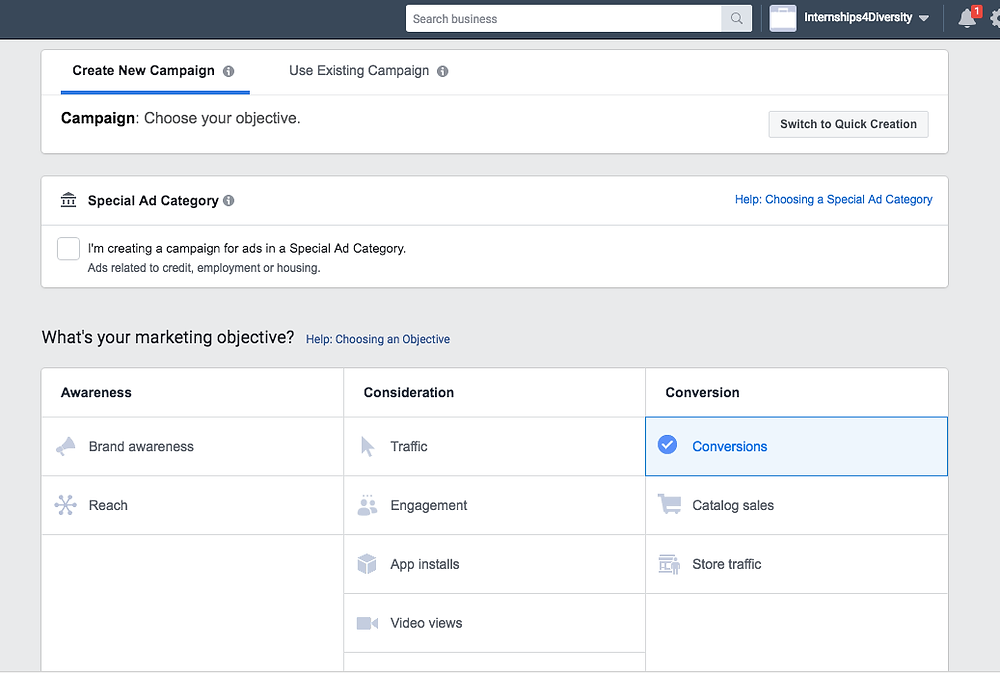Expand the Internships4Diversity account dropdown arrow
The image size is (1000, 673).
coord(923,18)
